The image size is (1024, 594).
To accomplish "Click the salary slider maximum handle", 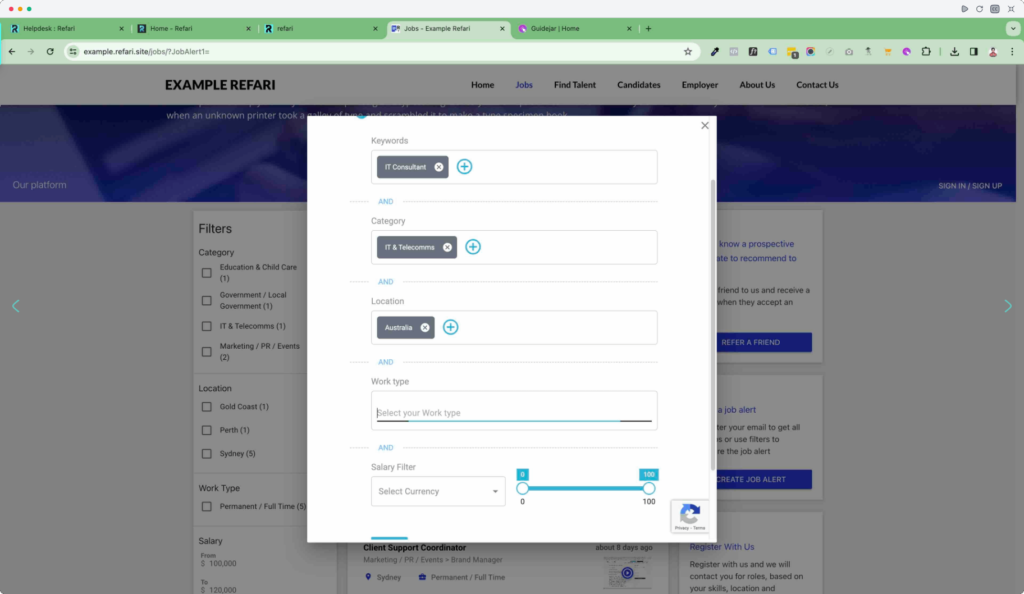I will pos(648,488).
